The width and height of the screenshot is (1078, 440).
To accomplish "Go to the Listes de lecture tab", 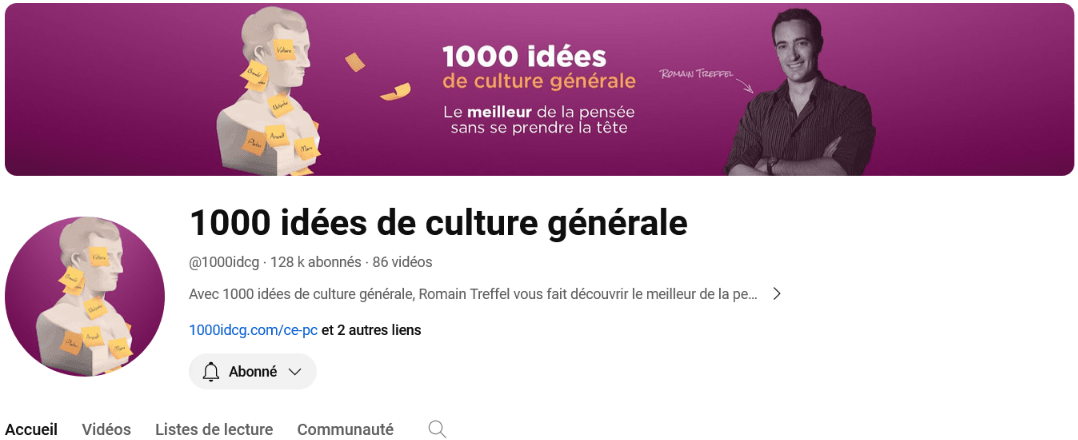I will [214, 429].
